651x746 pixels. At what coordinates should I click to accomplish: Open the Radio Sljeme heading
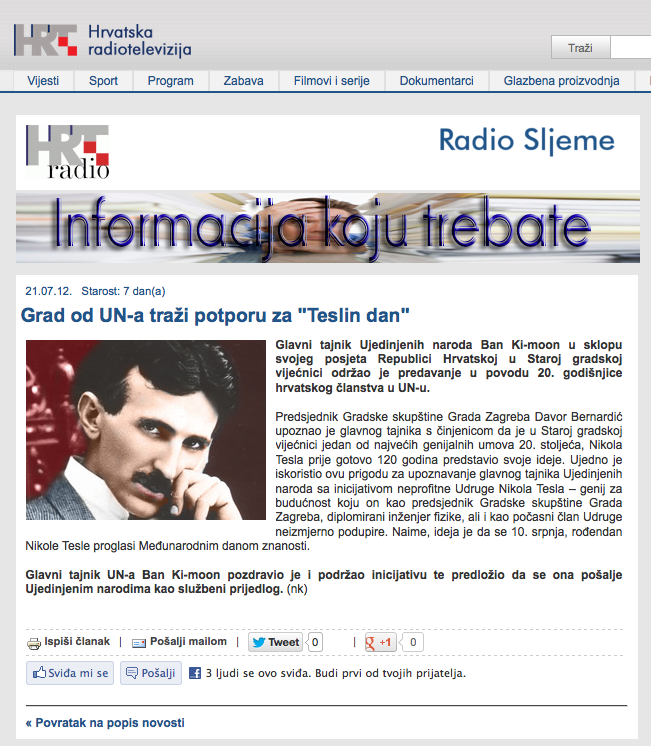[x=526, y=140]
